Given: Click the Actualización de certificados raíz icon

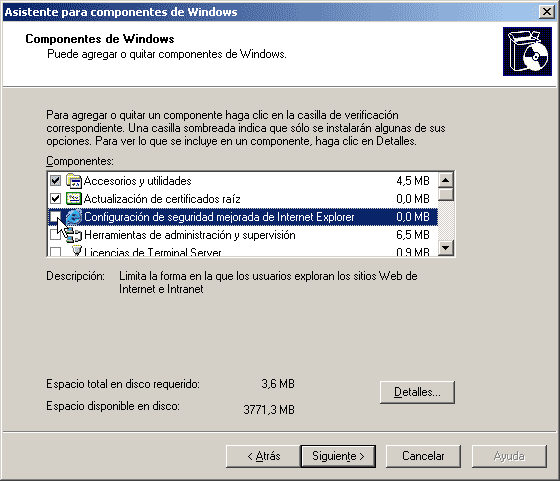Looking at the screenshot, I should 74,199.
